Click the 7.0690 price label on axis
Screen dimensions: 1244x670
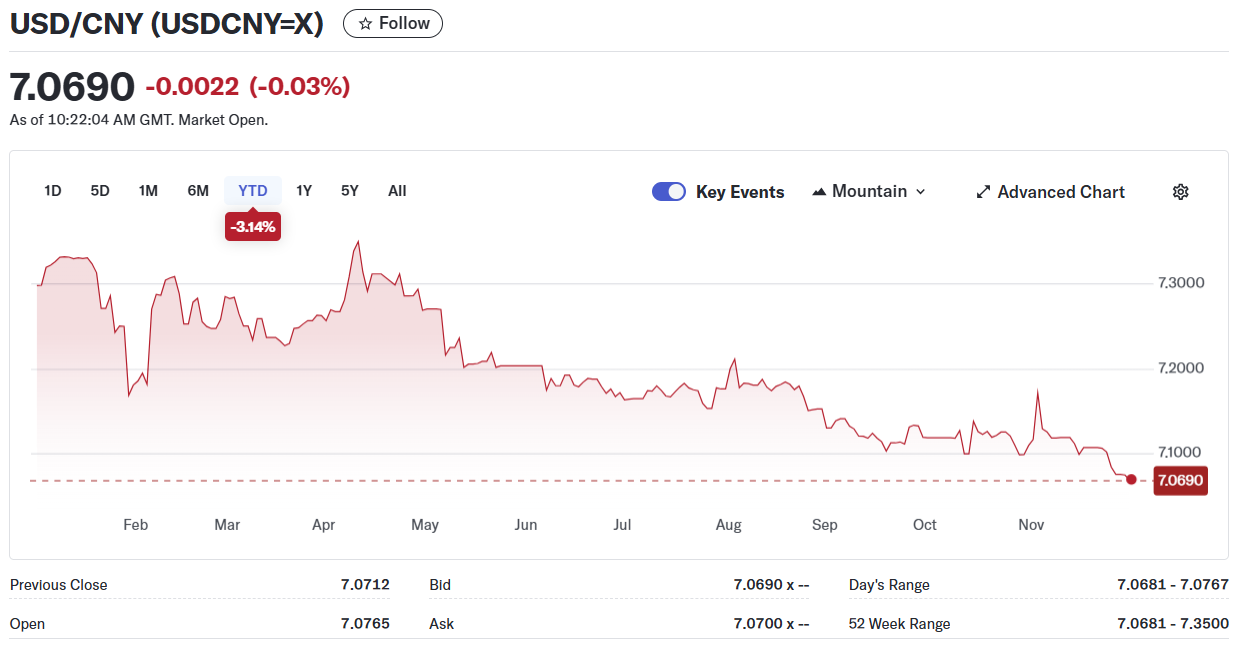1180,481
